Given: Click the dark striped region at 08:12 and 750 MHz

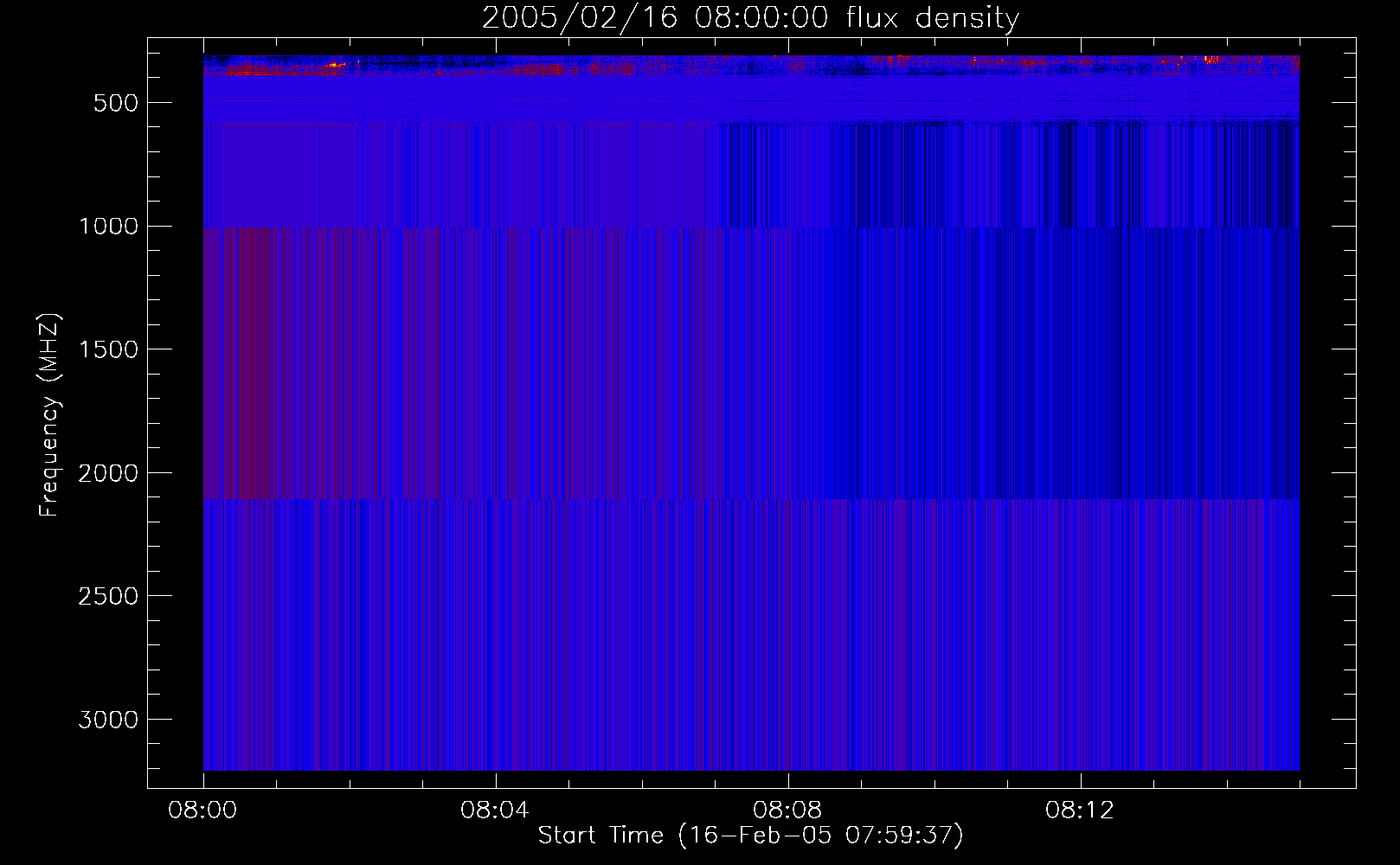Looking at the screenshot, I should [x=1080, y=164].
